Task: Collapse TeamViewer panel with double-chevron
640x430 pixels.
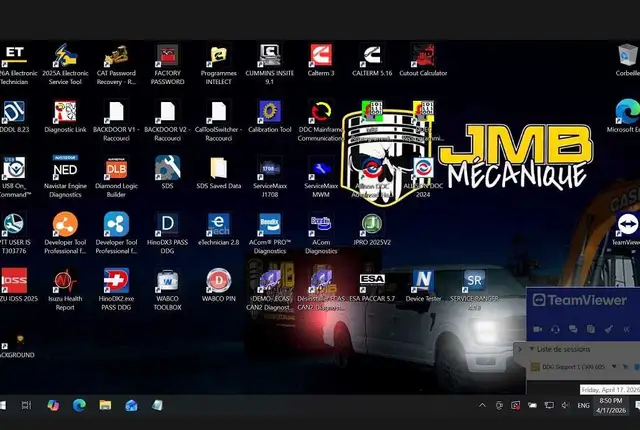Action: point(627,329)
